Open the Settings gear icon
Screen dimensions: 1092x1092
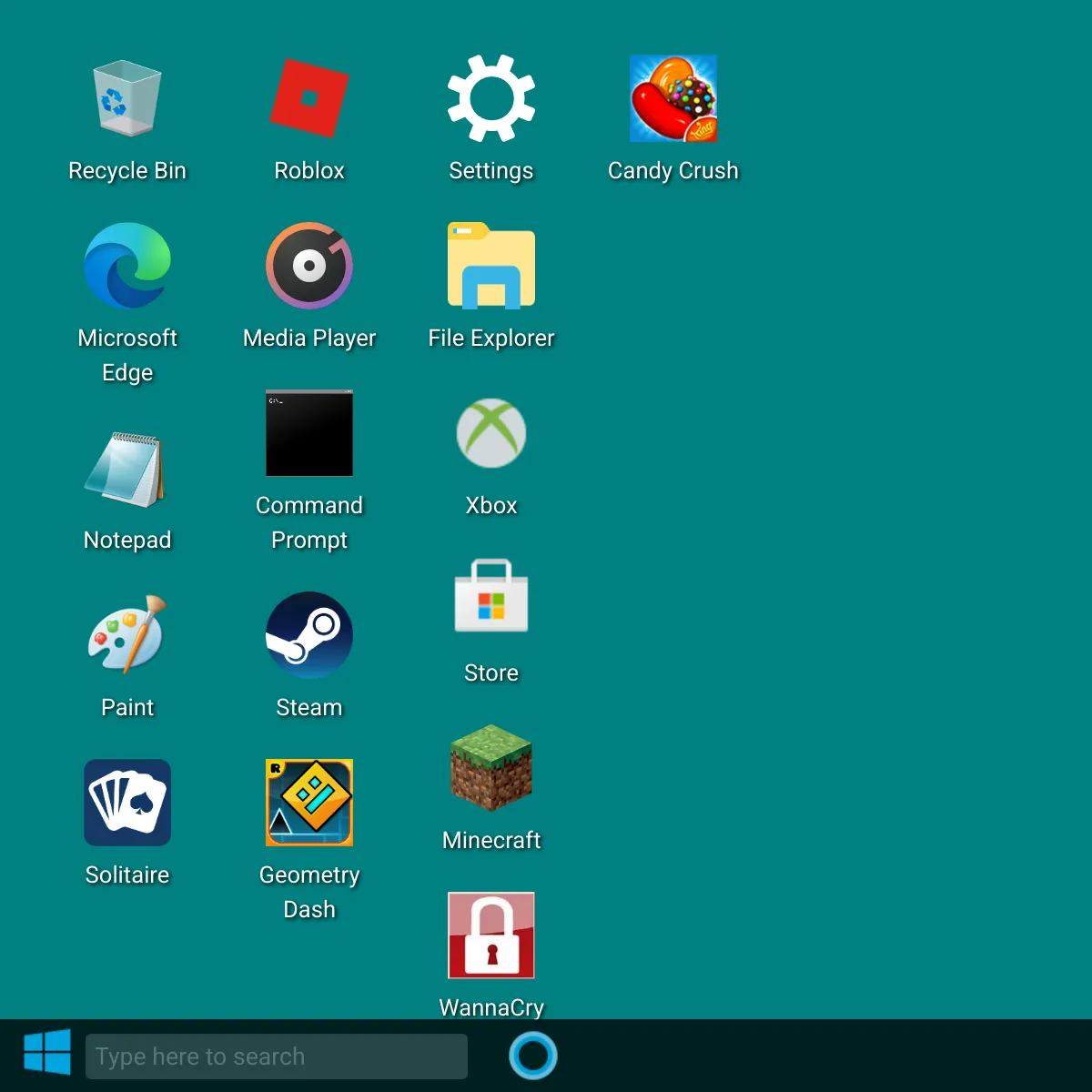point(491,98)
